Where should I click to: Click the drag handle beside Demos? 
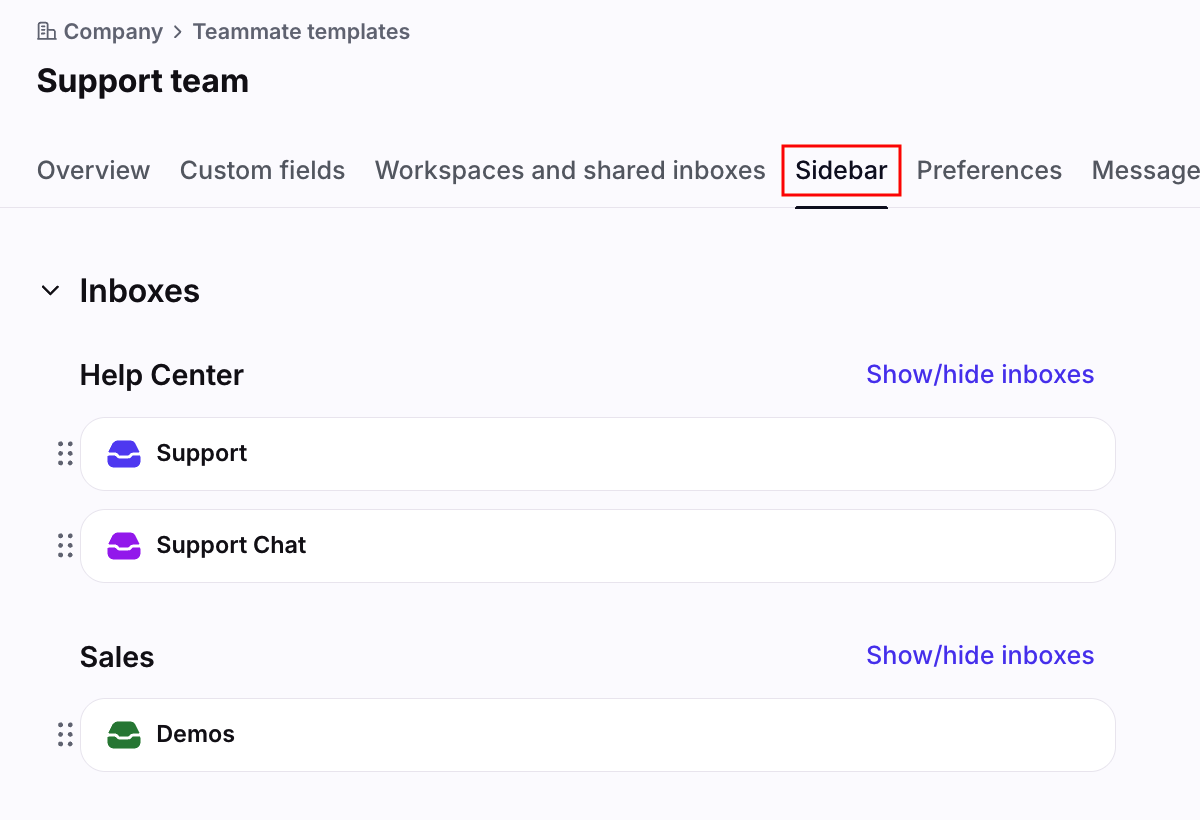(65, 735)
